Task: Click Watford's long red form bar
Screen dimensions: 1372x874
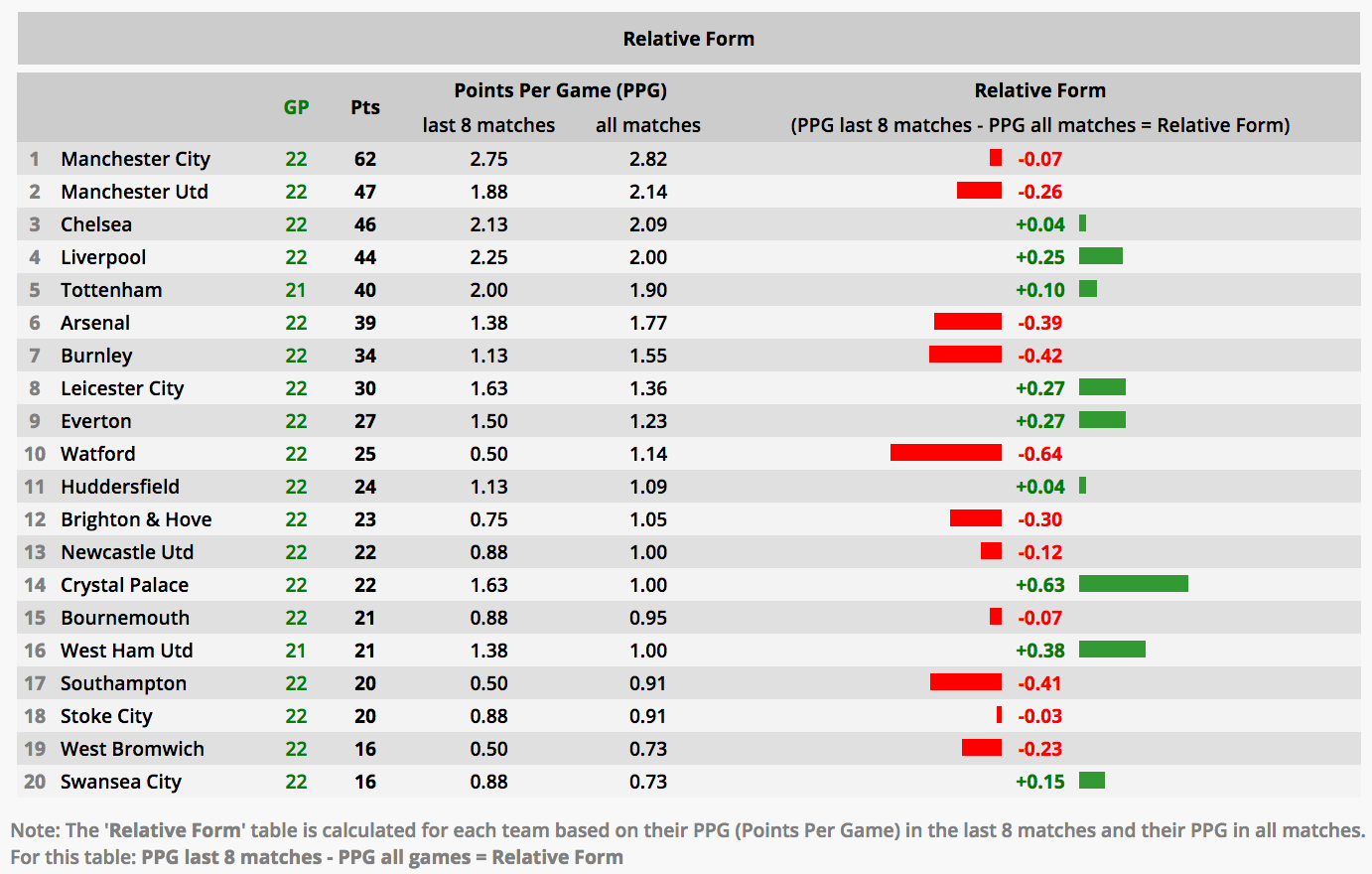Action: coord(945,453)
